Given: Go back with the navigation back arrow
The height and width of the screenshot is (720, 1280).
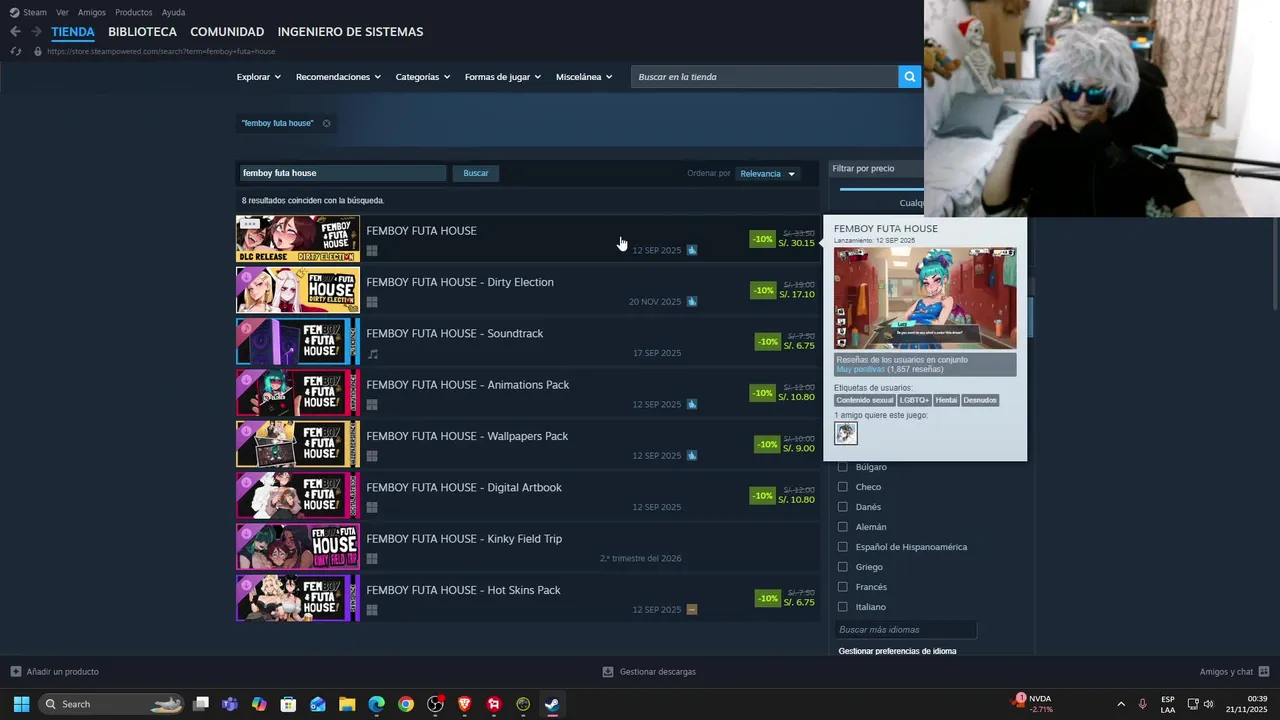Looking at the screenshot, I should 15,32.
